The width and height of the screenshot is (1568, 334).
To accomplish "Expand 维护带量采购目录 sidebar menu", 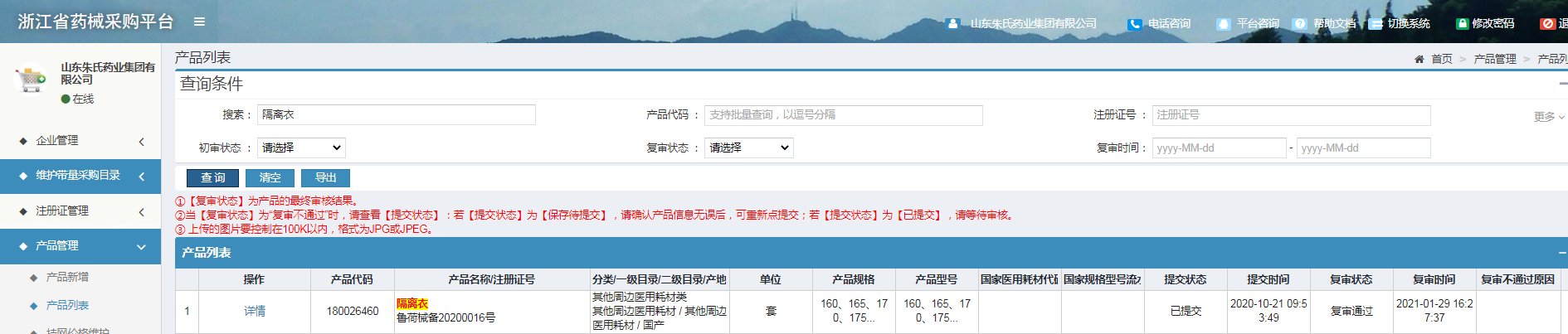I will tap(80, 176).
